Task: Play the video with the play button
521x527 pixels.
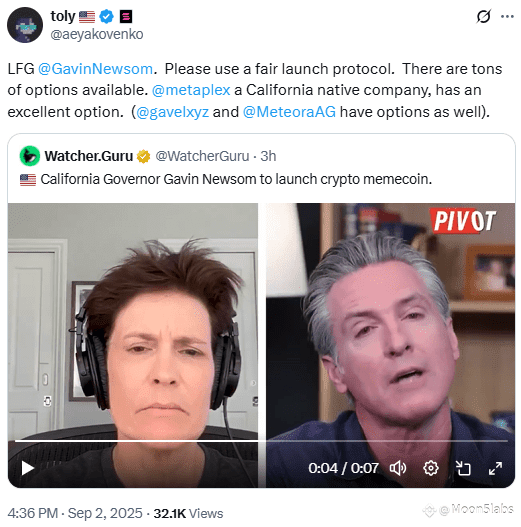Action: pyautogui.click(x=28, y=468)
